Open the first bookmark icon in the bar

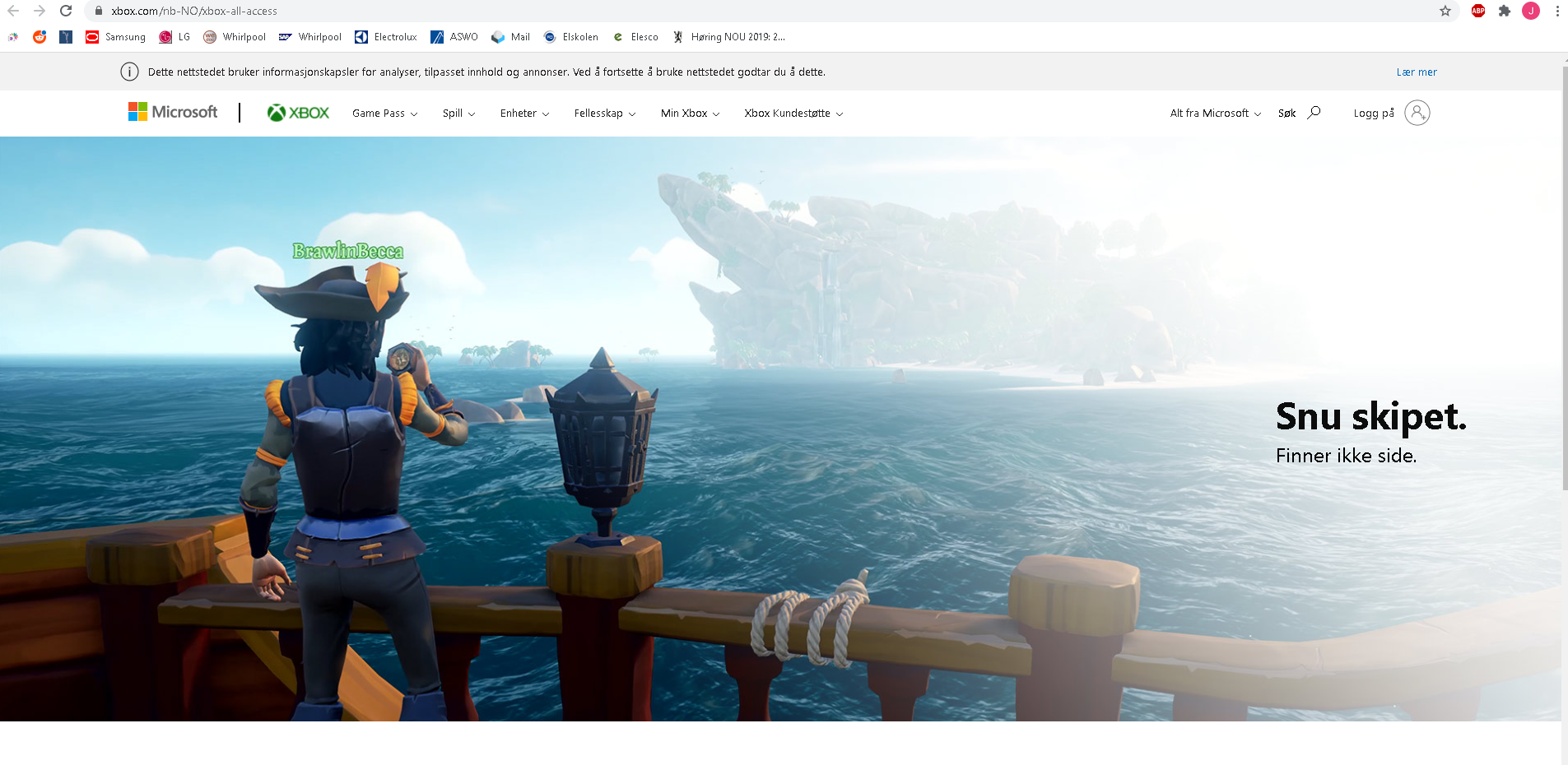(13, 37)
